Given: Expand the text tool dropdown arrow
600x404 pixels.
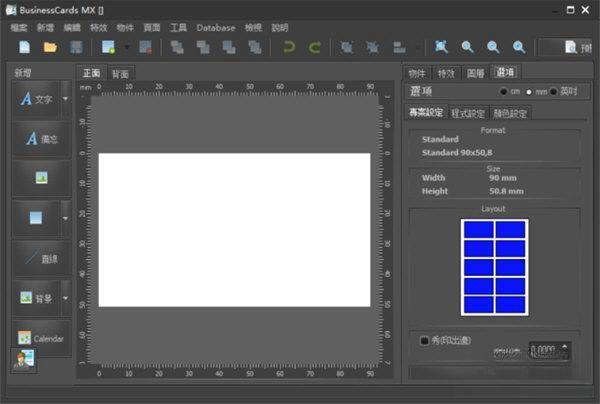Looking at the screenshot, I should 65,100.
